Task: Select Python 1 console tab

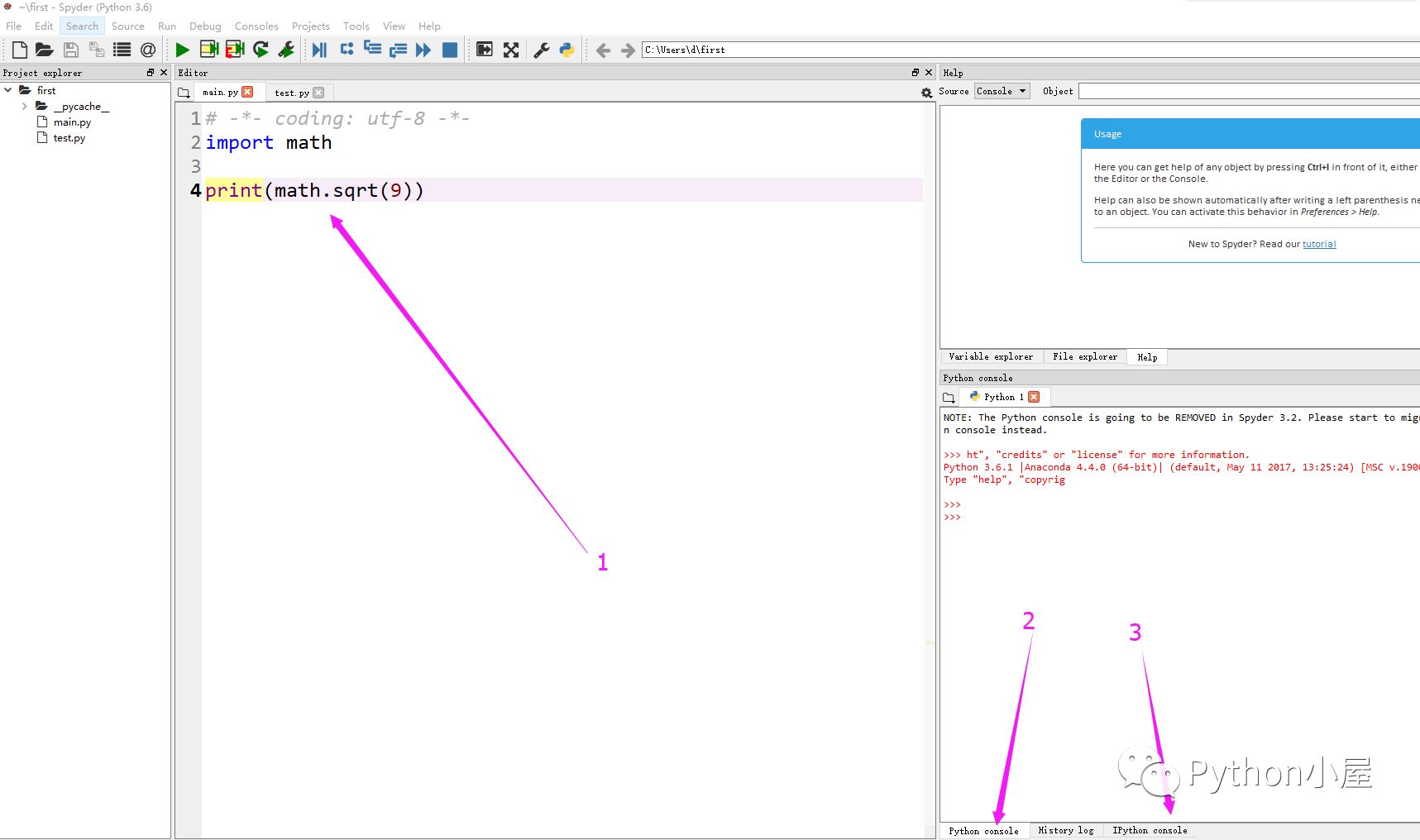Action: [x=1003, y=397]
